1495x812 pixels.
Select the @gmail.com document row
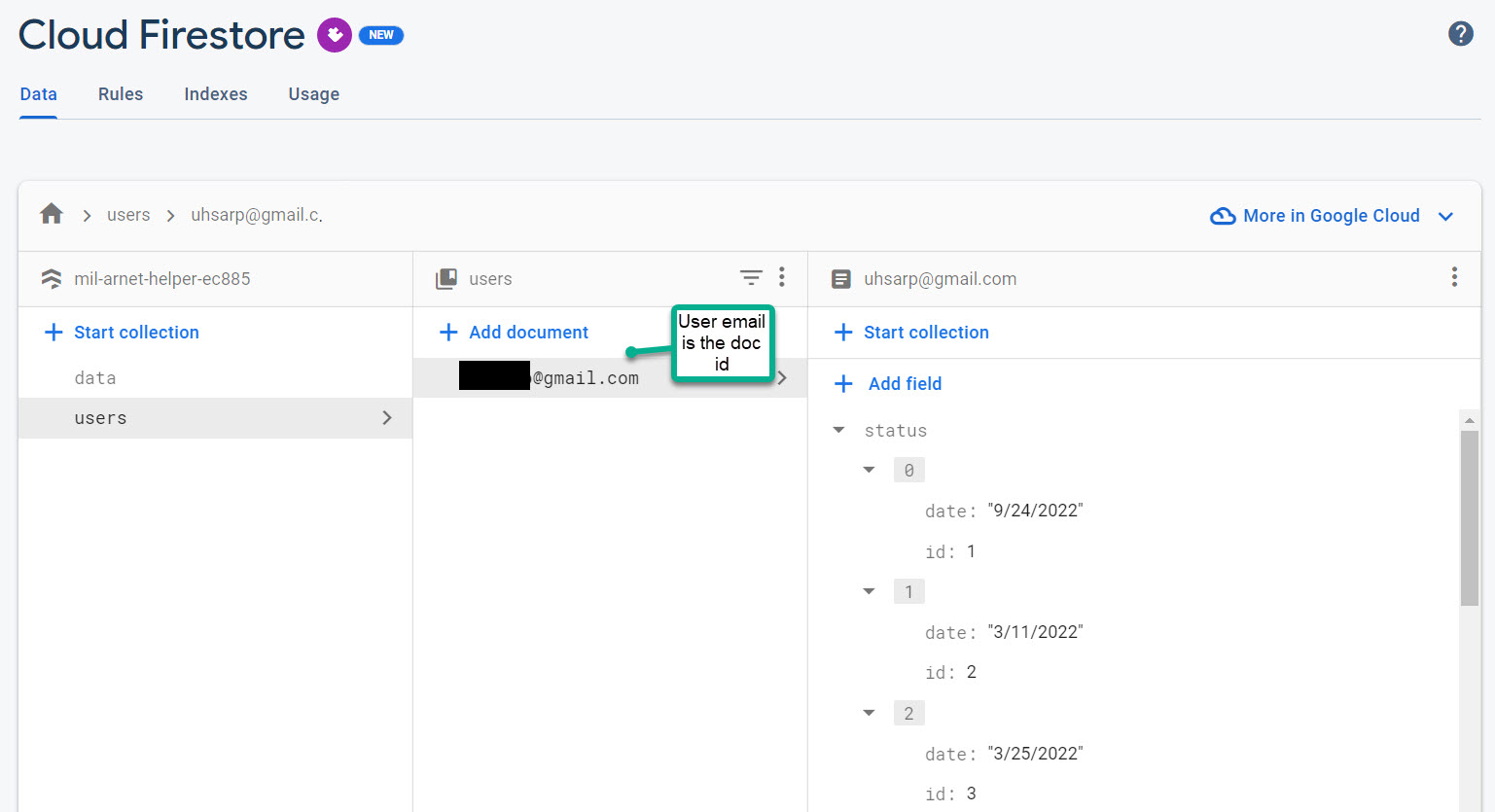click(610, 378)
